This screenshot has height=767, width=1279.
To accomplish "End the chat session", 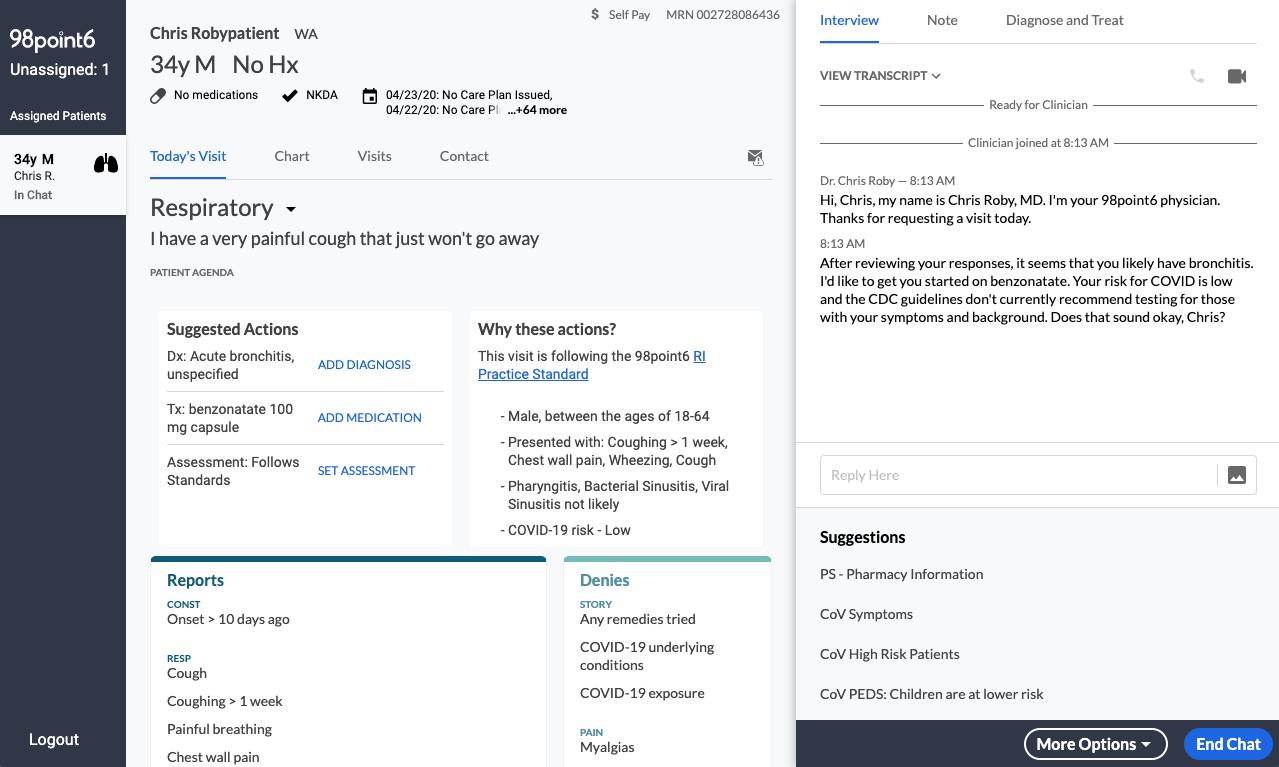I will (x=1228, y=744).
